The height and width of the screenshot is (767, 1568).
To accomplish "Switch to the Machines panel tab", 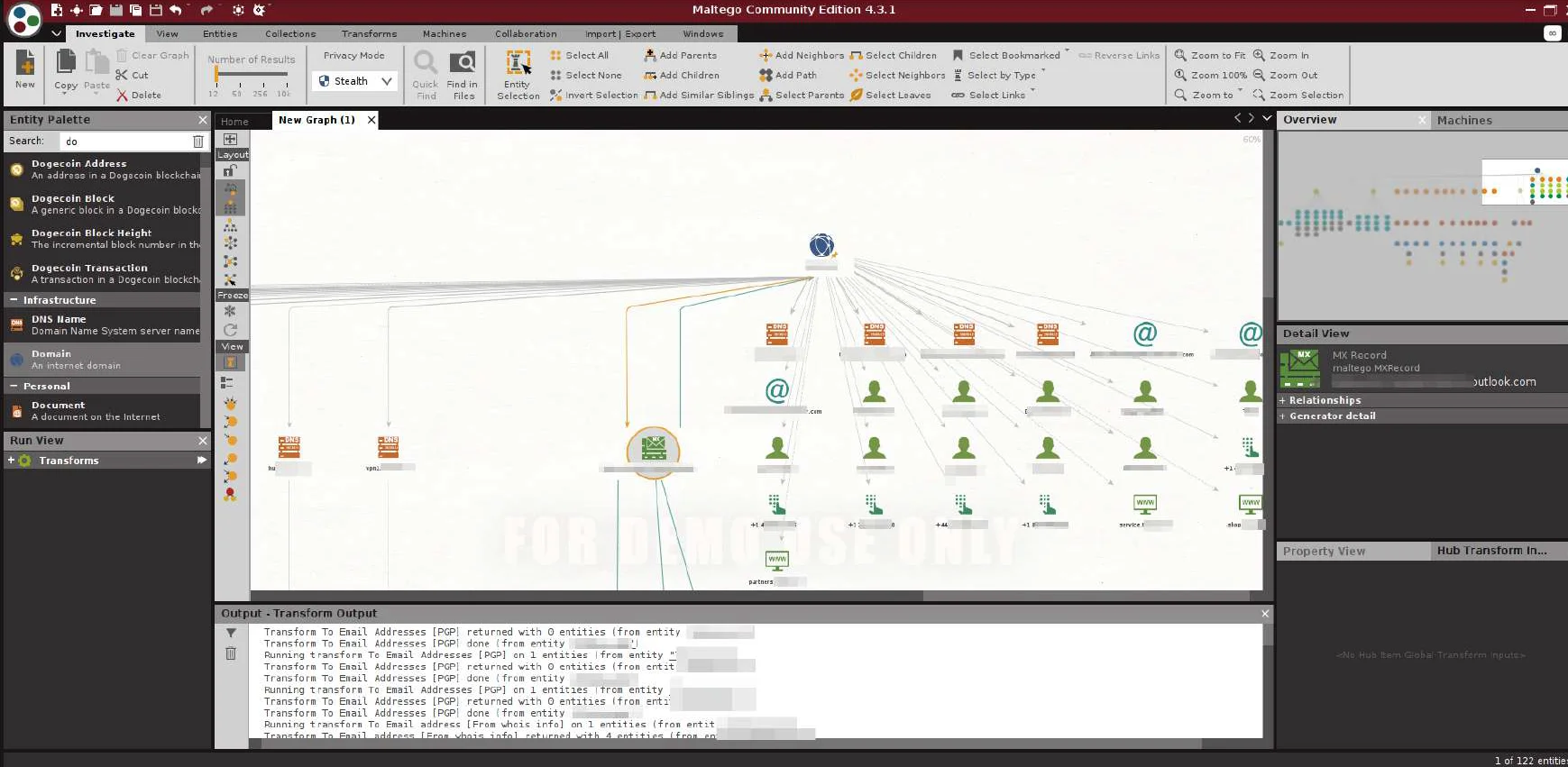I will click(x=1464, y=120).
